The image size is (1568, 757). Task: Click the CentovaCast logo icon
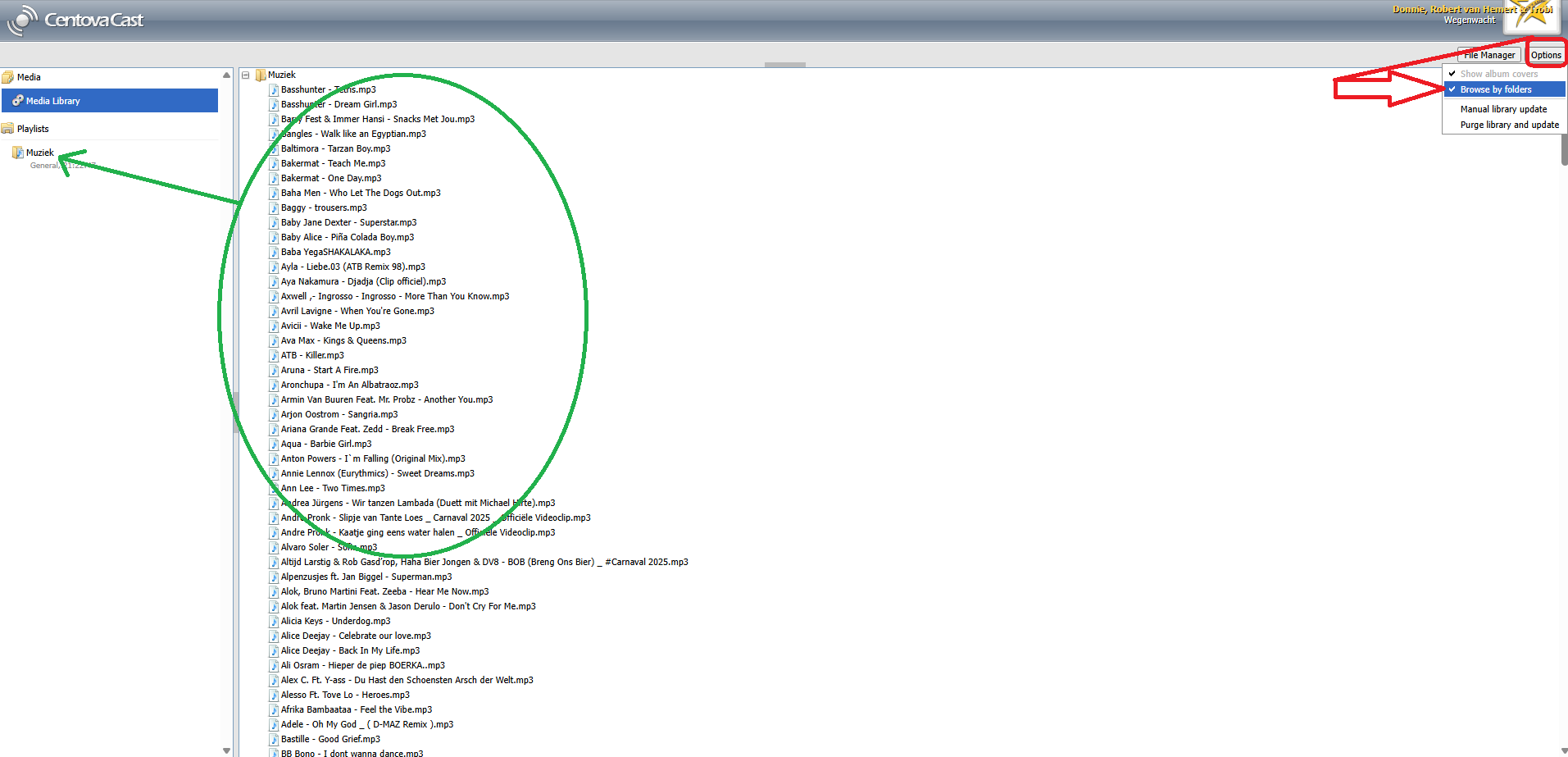tap(22, 21)
